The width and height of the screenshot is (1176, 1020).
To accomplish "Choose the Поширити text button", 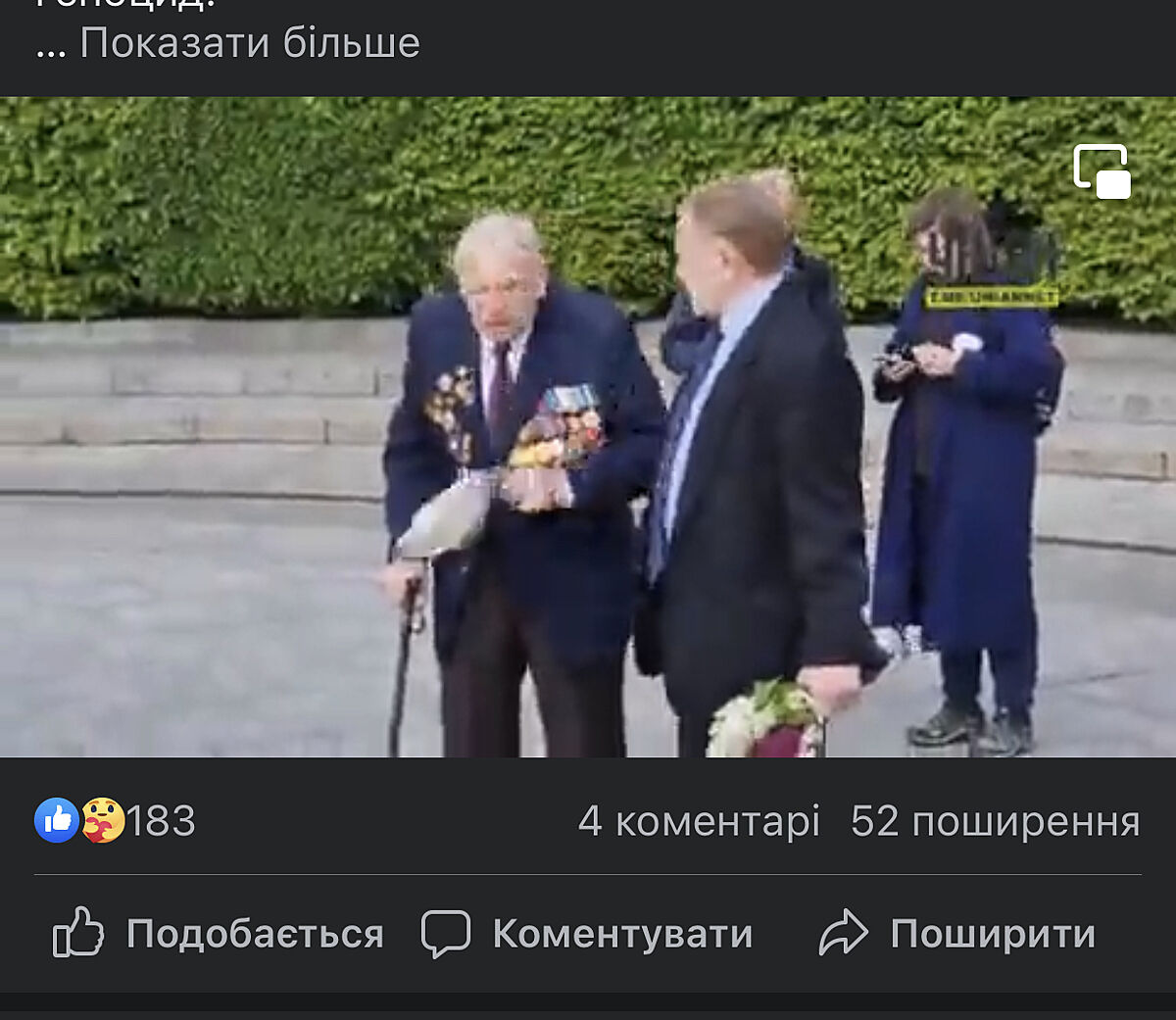I will pos(993,934).
